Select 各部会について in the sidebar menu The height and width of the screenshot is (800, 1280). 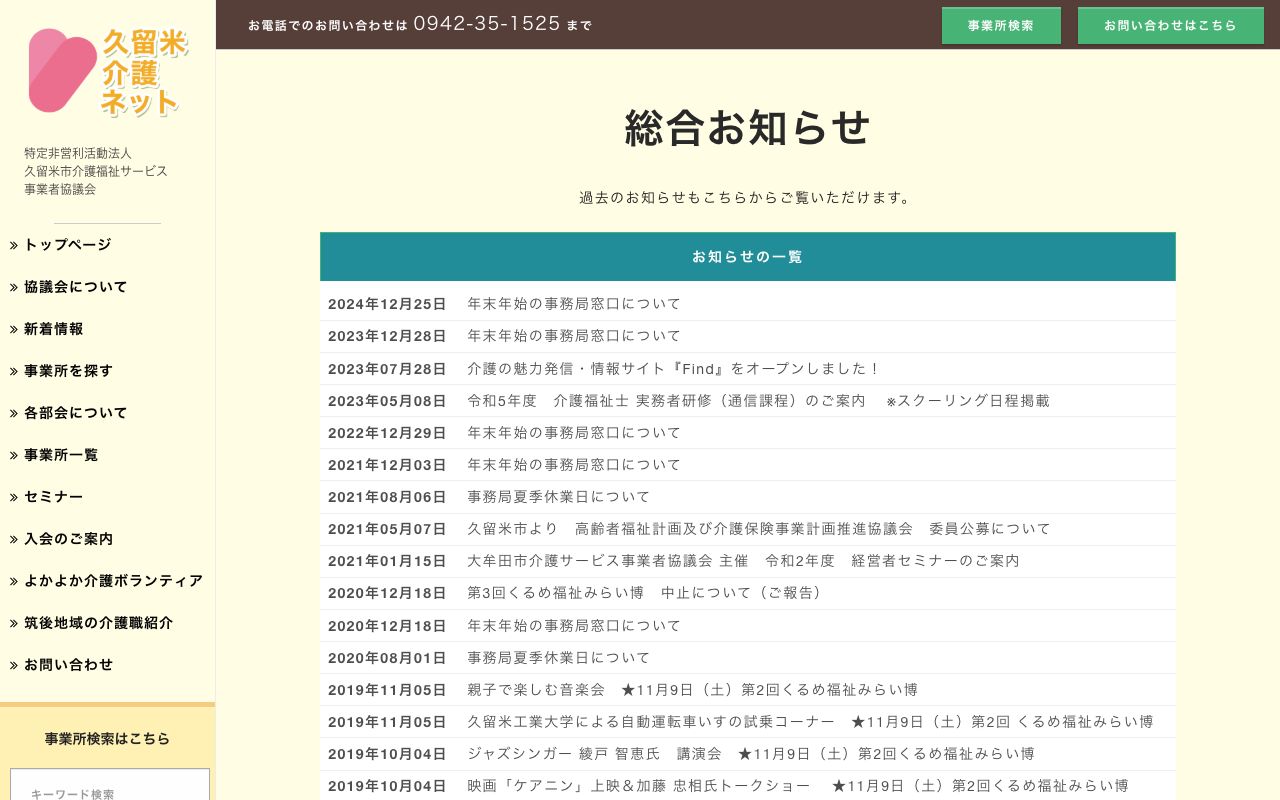(x=75, y=413)
